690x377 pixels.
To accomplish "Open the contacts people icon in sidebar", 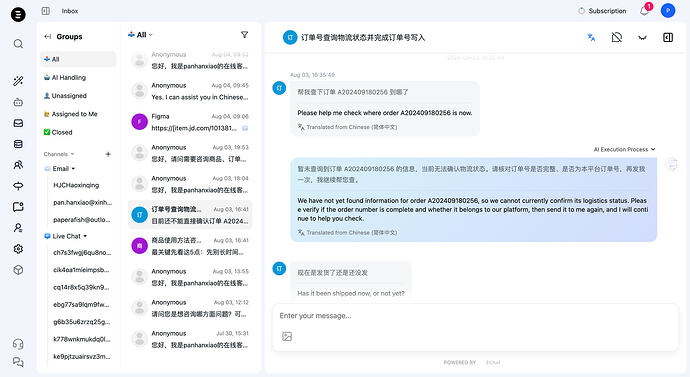I will pos(18,165).
